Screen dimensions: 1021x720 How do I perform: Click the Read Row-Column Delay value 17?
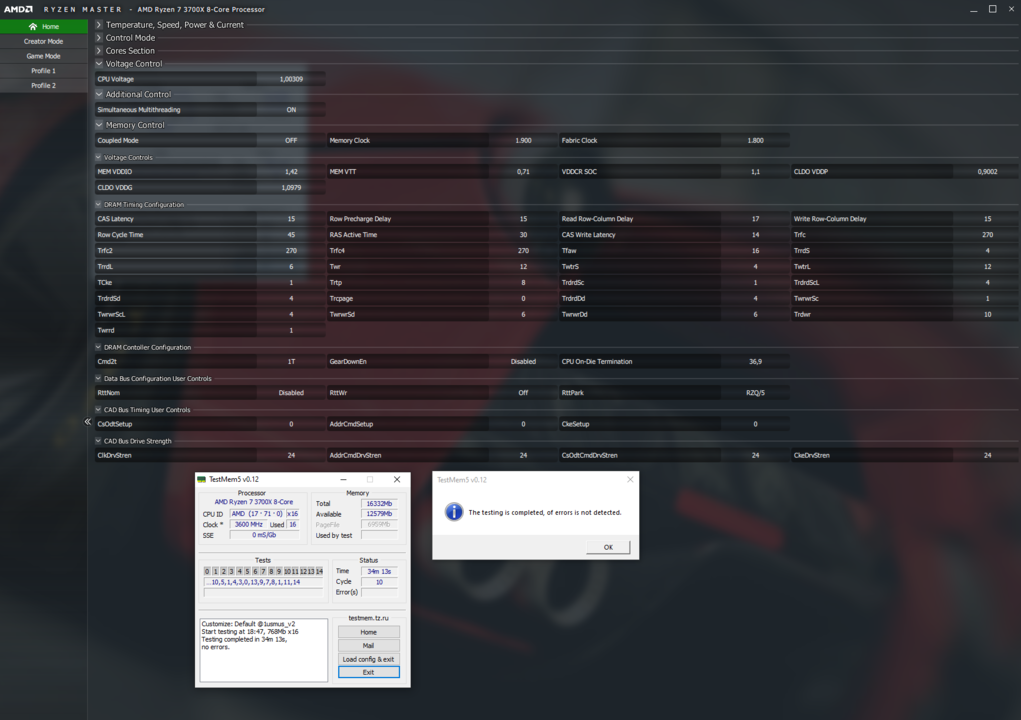pos(755,219)
